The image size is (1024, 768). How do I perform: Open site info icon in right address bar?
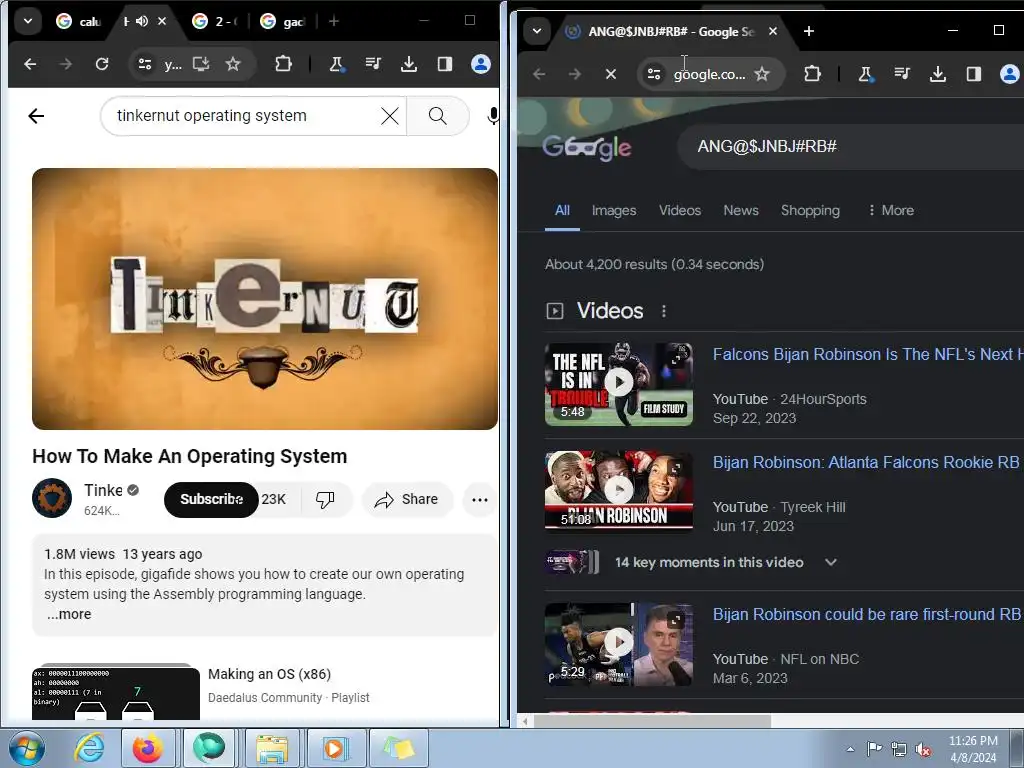[654, 74]
